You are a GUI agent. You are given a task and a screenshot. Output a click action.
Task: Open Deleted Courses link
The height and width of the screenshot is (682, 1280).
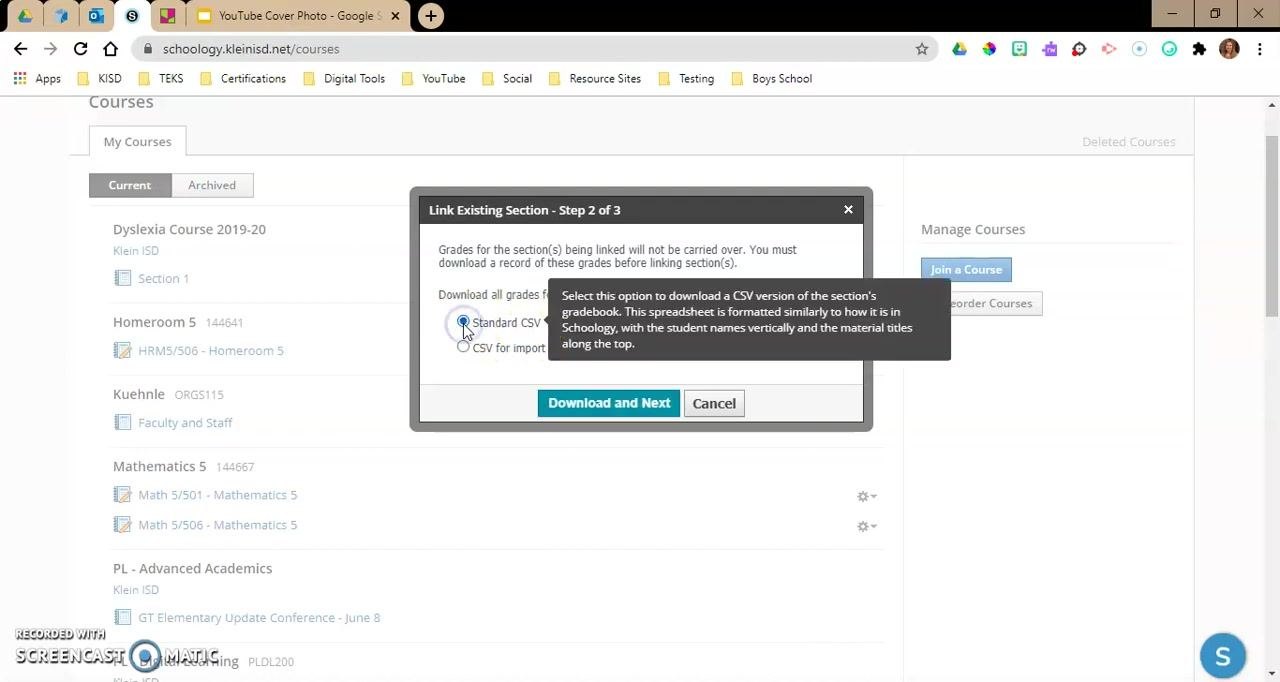pyautogui.click(x=1128, y=142)
